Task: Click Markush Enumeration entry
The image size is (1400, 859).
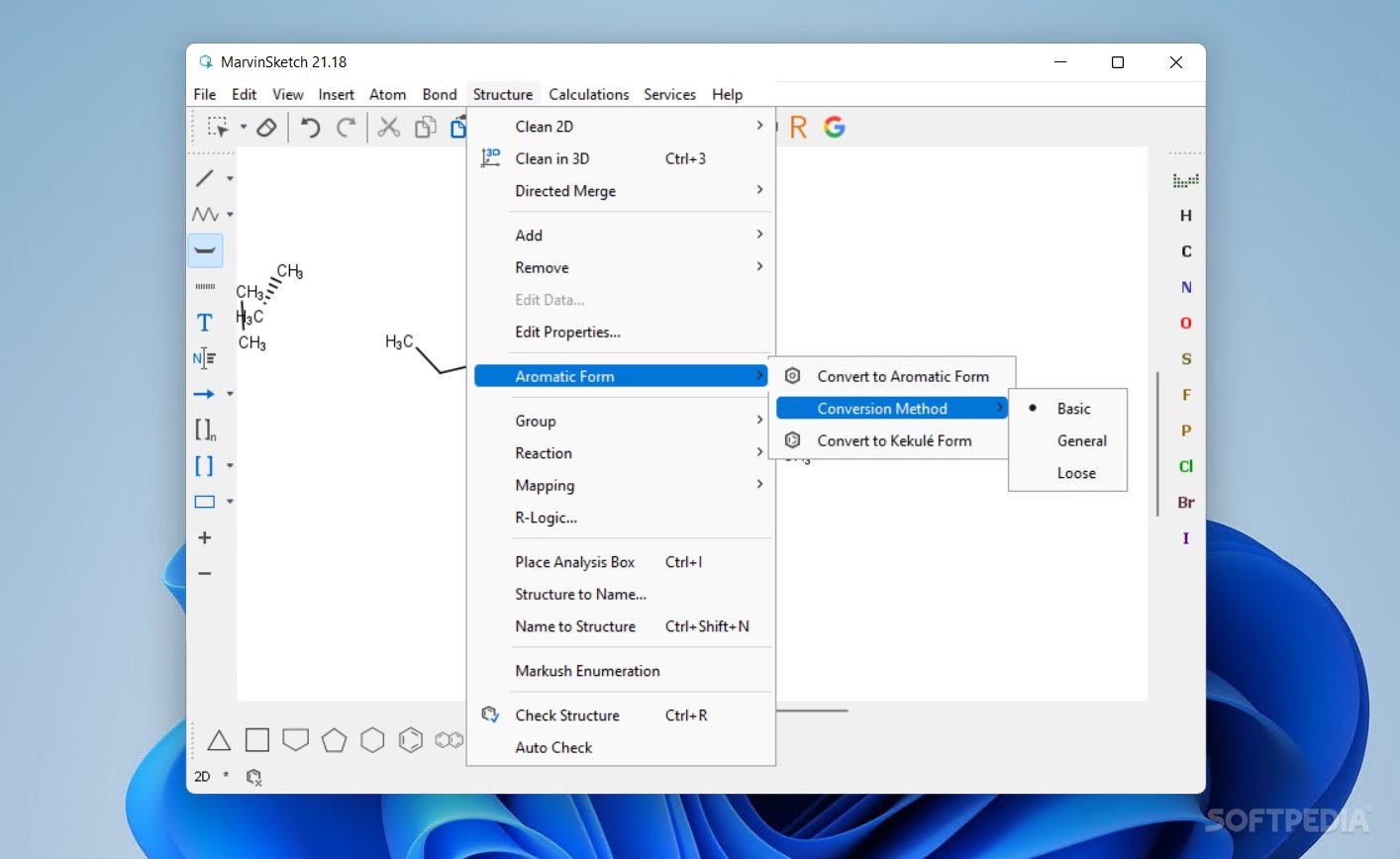Action: (621, 671)
